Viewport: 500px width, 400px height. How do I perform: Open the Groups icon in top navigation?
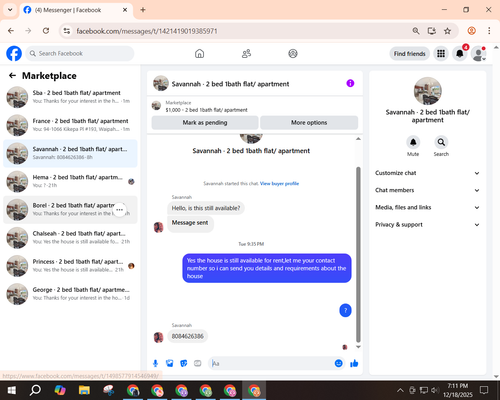pos(293,53)
